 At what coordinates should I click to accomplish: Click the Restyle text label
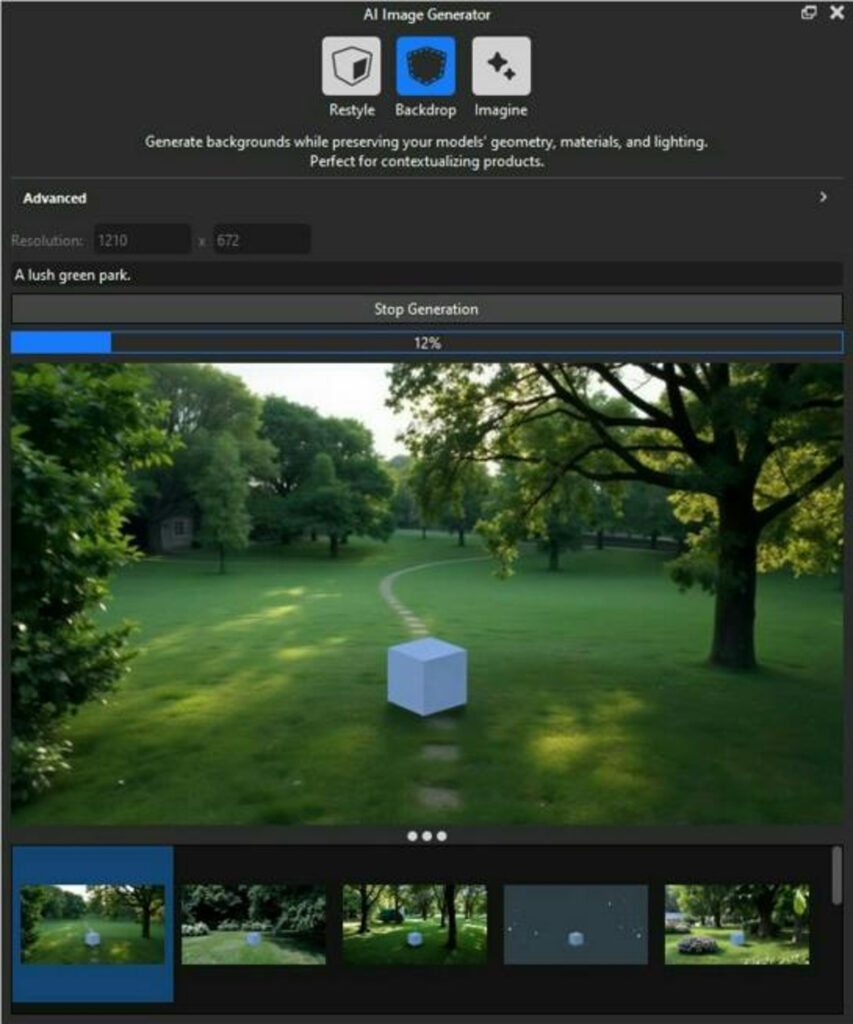point(351,110)
